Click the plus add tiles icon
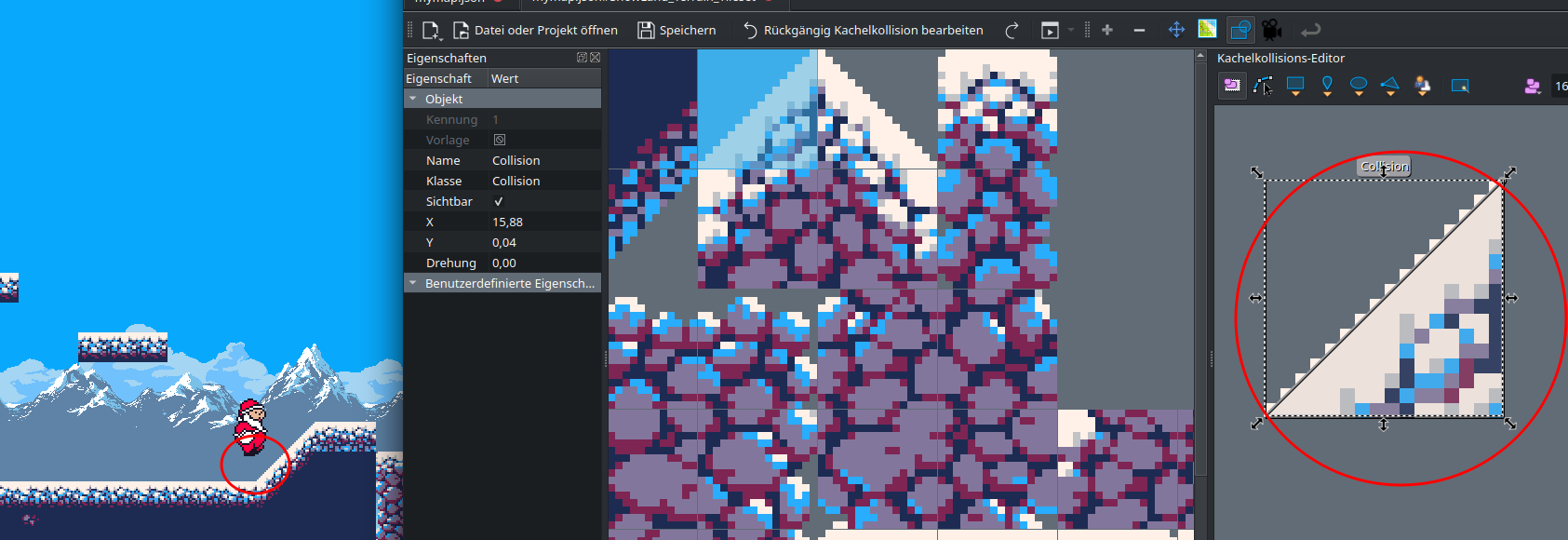Screen dimensions: 1568x540 click(1107, 31)
